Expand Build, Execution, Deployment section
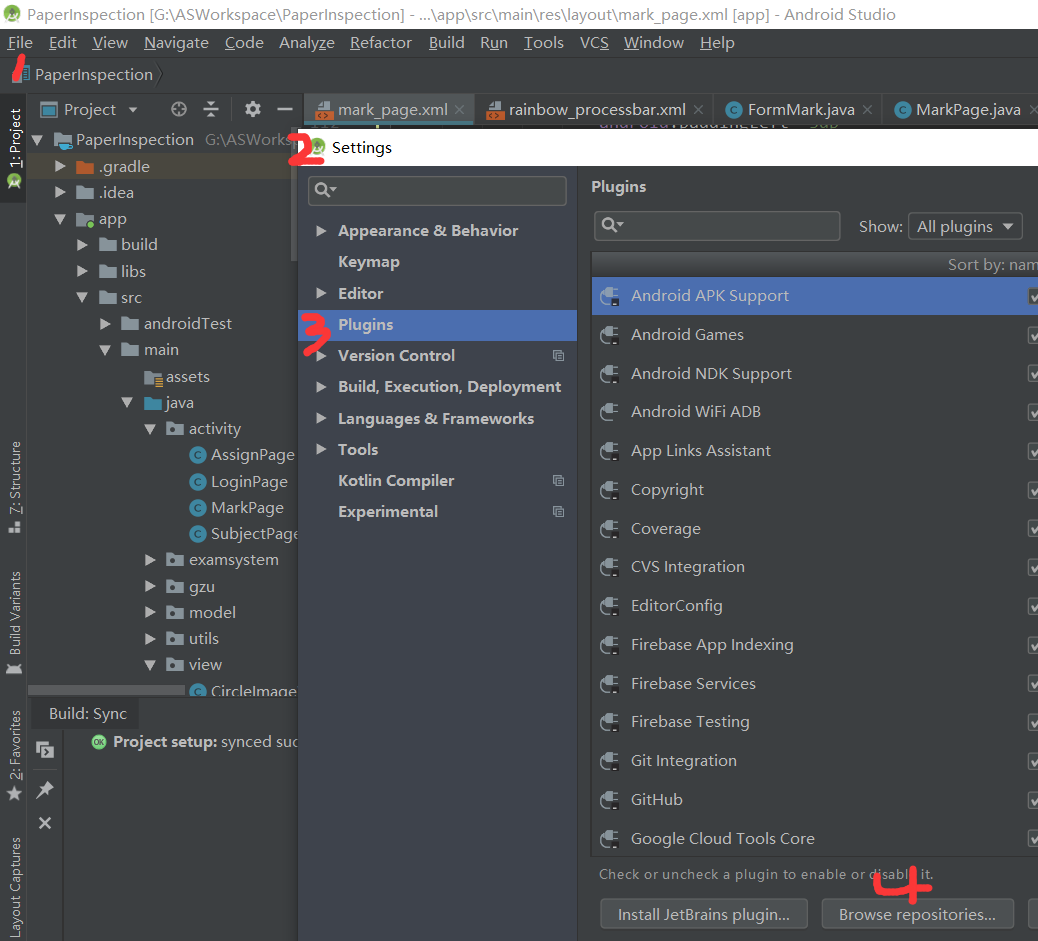This screenshot has height=941, width=1038. (321, 387)
